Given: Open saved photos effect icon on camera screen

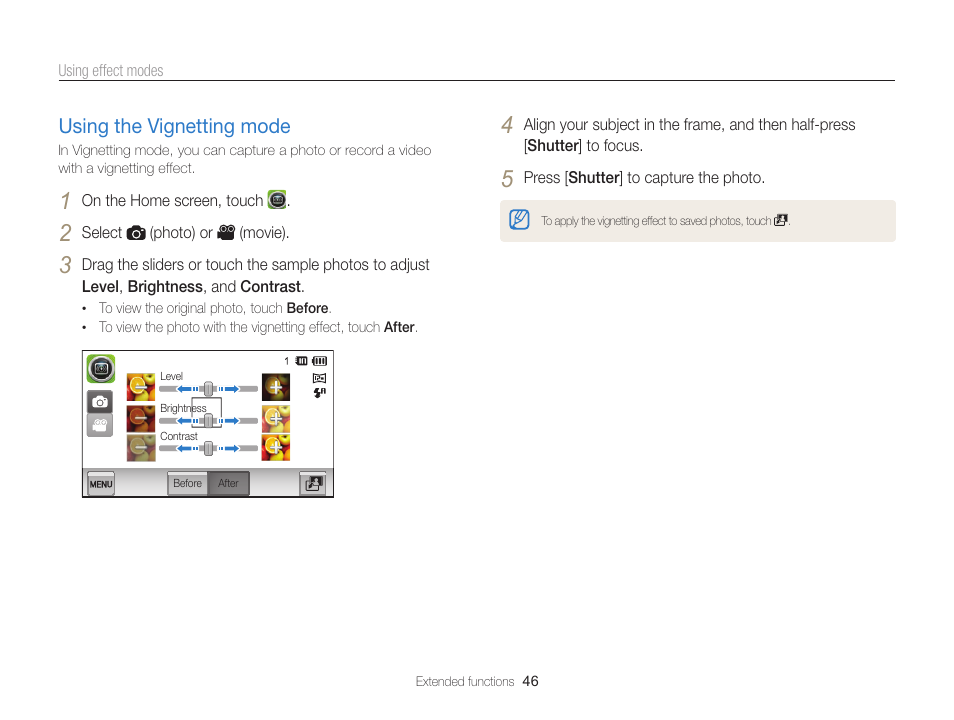Looking at the screenshot, I should click(x=313, y=484).
